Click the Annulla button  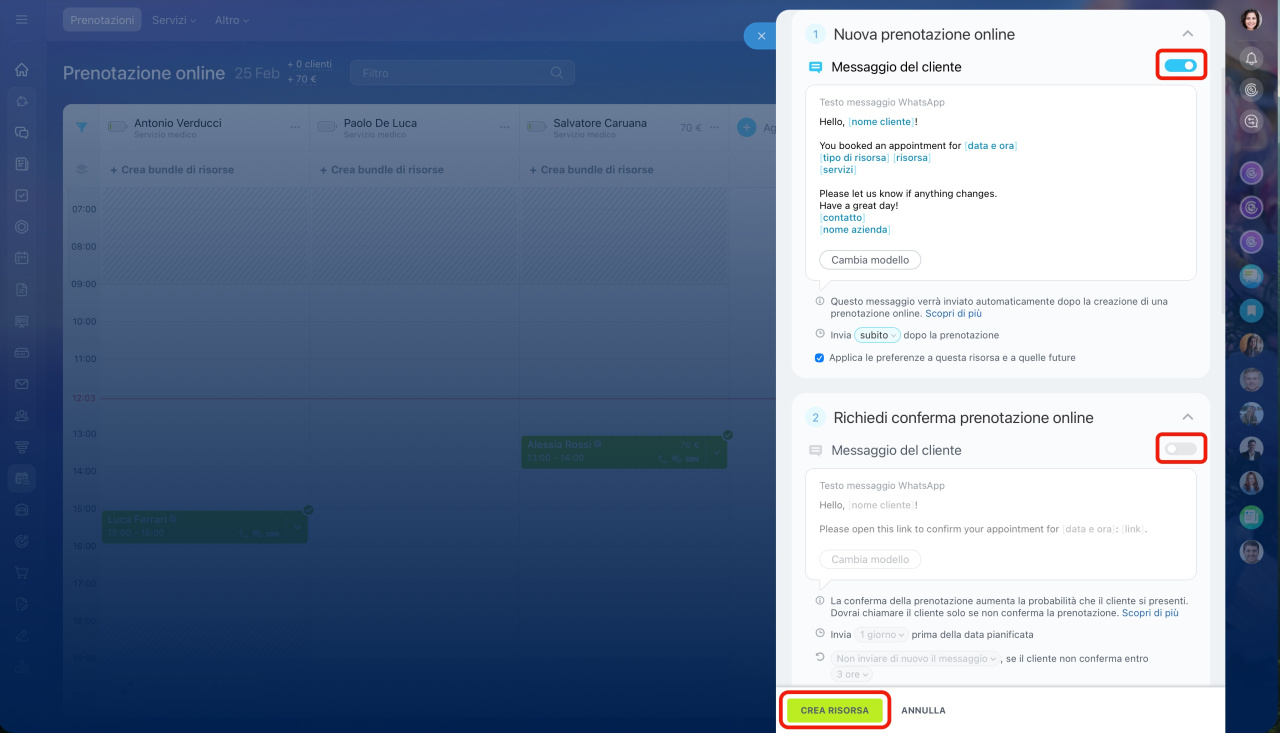pyautogui.click(x=923, y=710)
